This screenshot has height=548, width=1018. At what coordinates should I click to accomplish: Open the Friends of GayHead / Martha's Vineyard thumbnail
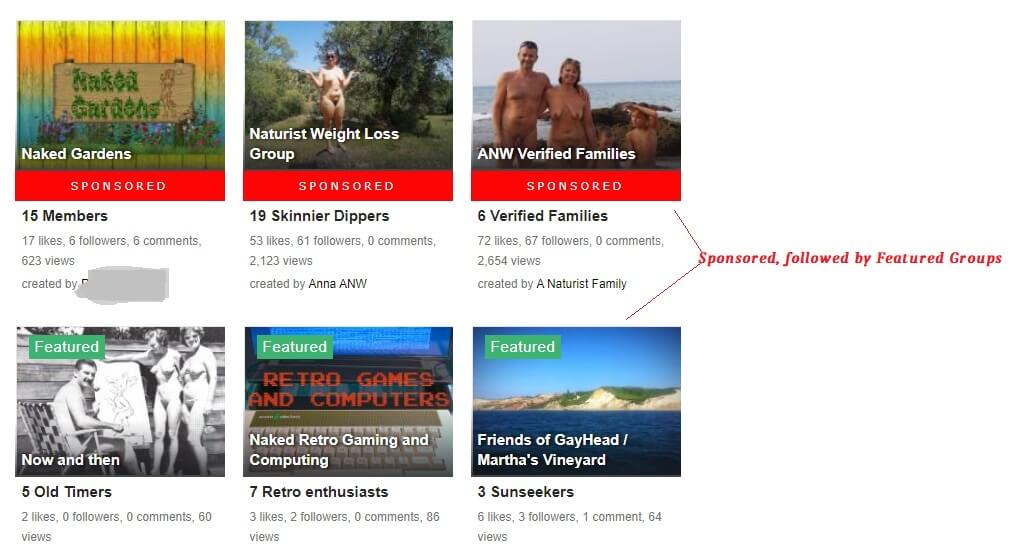tap(576, 402)
